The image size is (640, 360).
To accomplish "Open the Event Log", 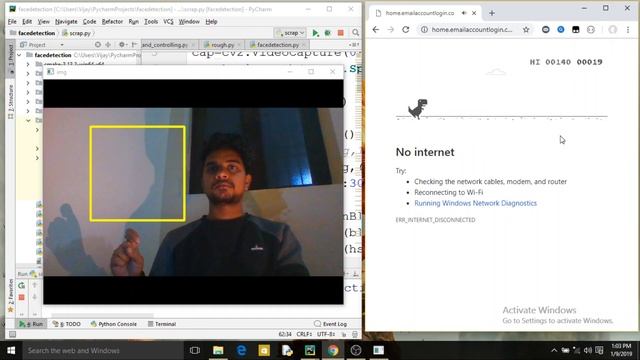I will point(331,324).
